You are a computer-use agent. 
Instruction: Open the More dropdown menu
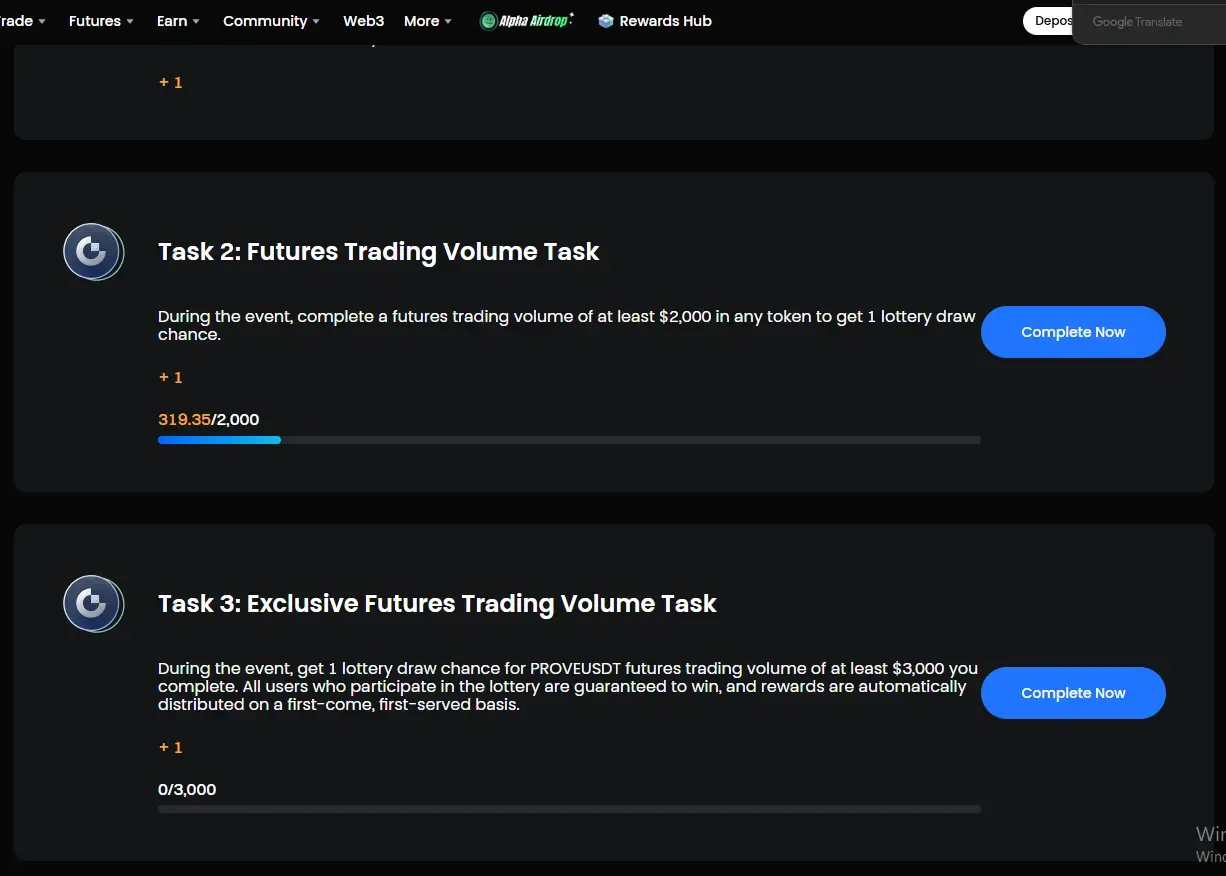point(428,21)
